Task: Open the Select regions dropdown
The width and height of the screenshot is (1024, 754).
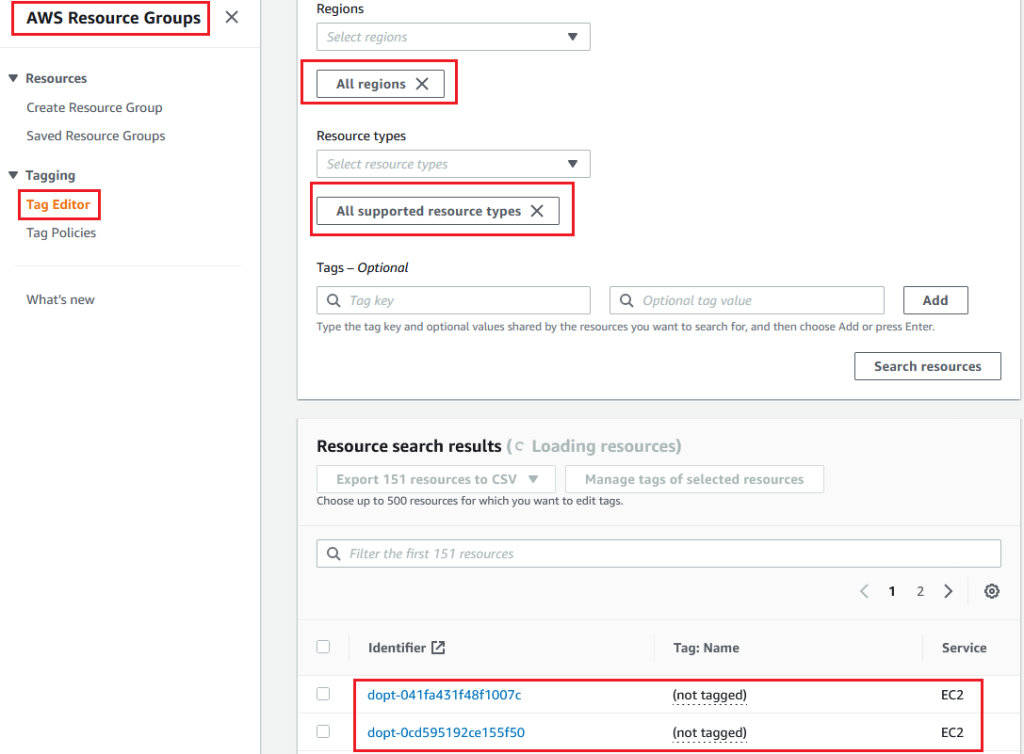Action: [x=453, y=37]
